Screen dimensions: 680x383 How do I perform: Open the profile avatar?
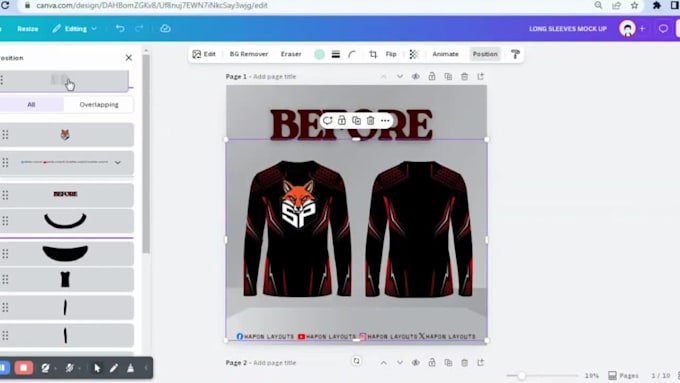[627, 29]
